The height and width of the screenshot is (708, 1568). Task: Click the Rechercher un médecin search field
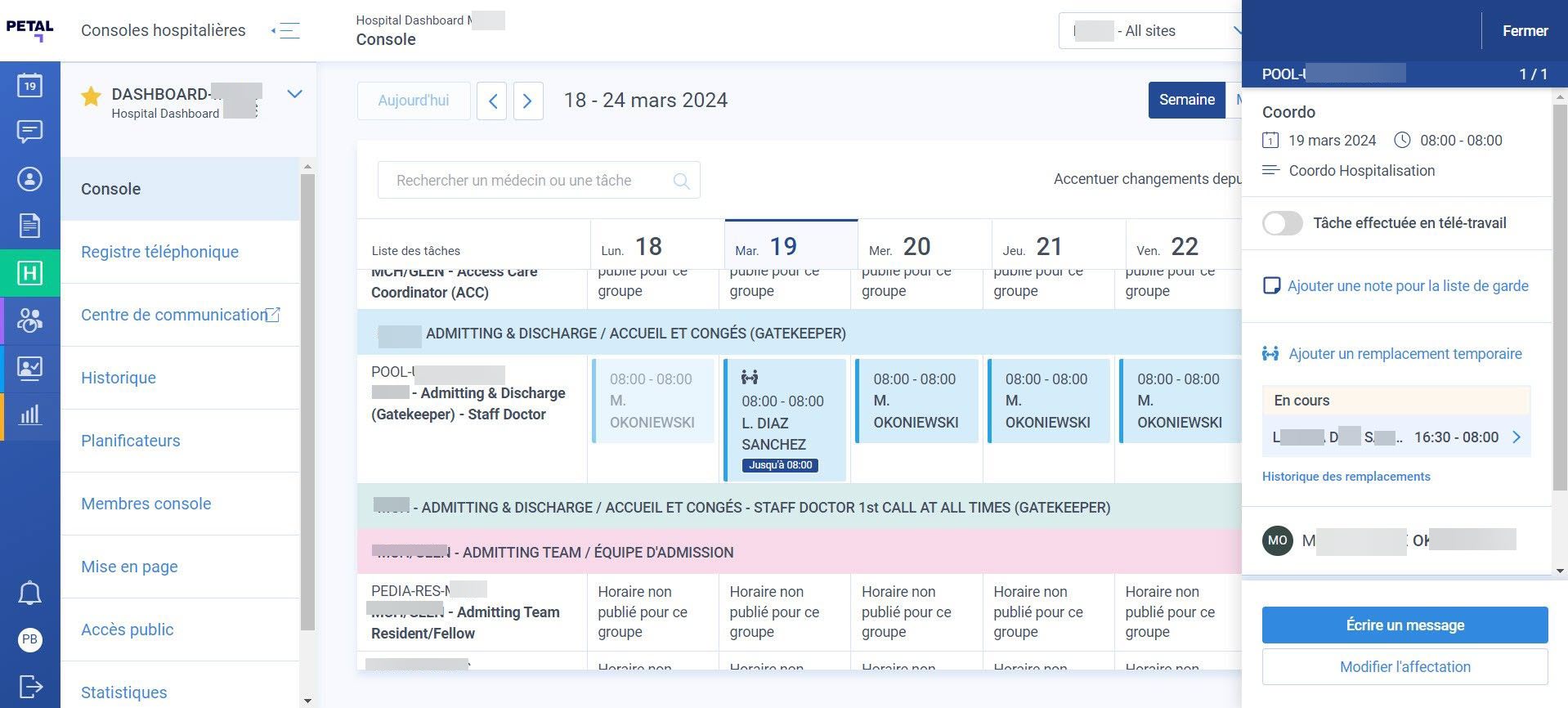point(538,180)
